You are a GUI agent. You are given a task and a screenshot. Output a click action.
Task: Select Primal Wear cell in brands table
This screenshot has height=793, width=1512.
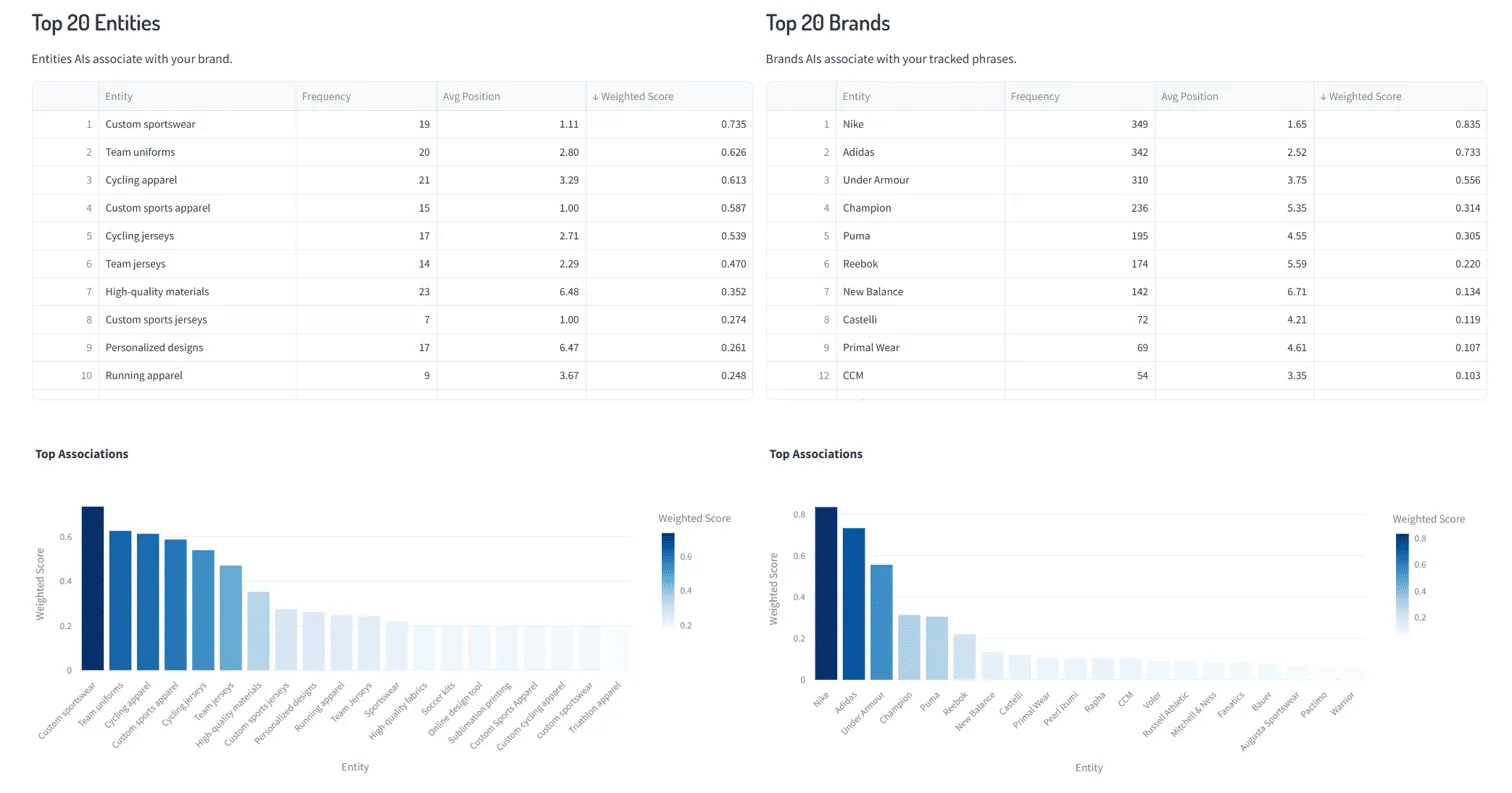pyautogui.click(x=920, y=348)
